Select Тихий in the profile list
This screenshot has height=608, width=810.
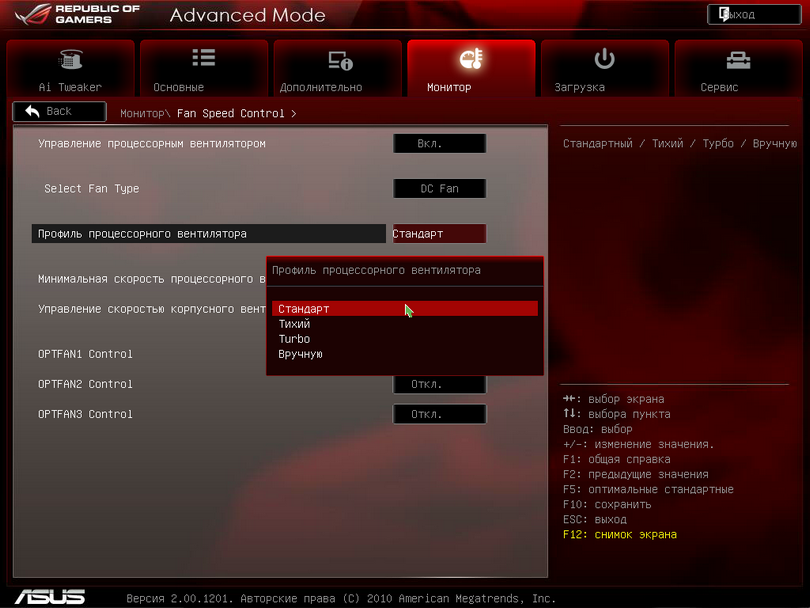(x=295, y=324)
